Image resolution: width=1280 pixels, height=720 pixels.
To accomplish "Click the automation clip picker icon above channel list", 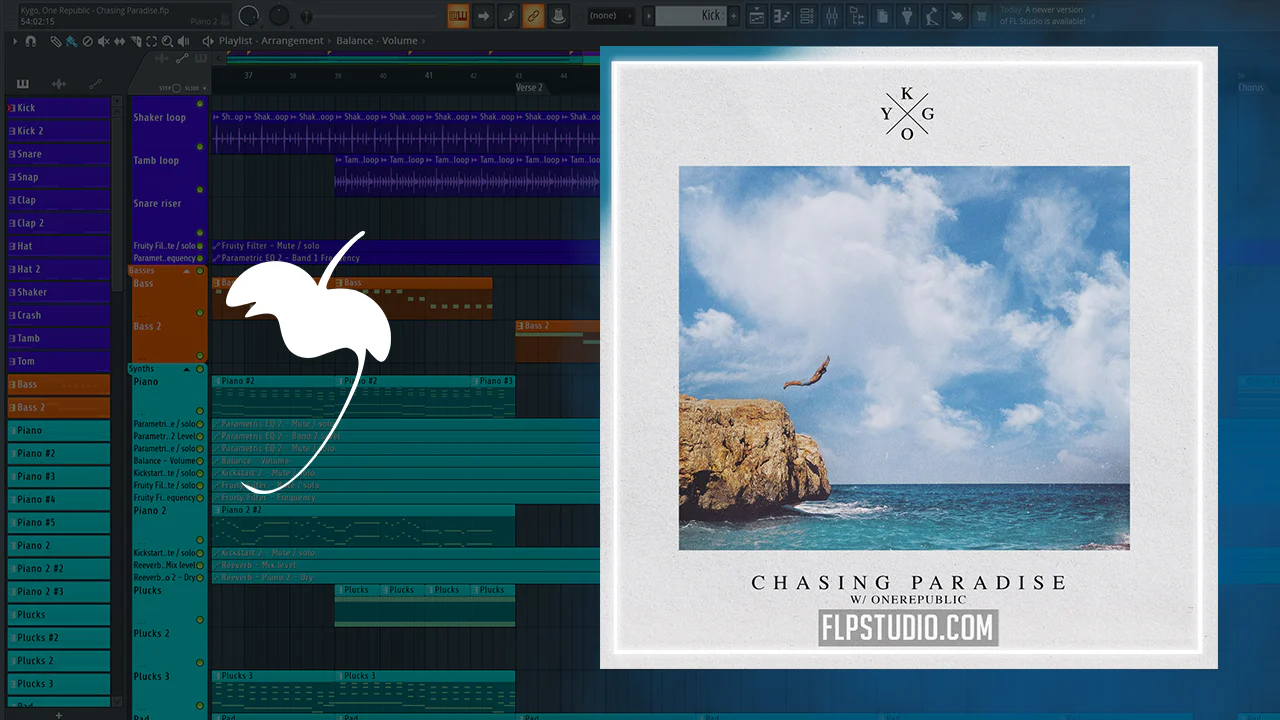I will (95, 84).
